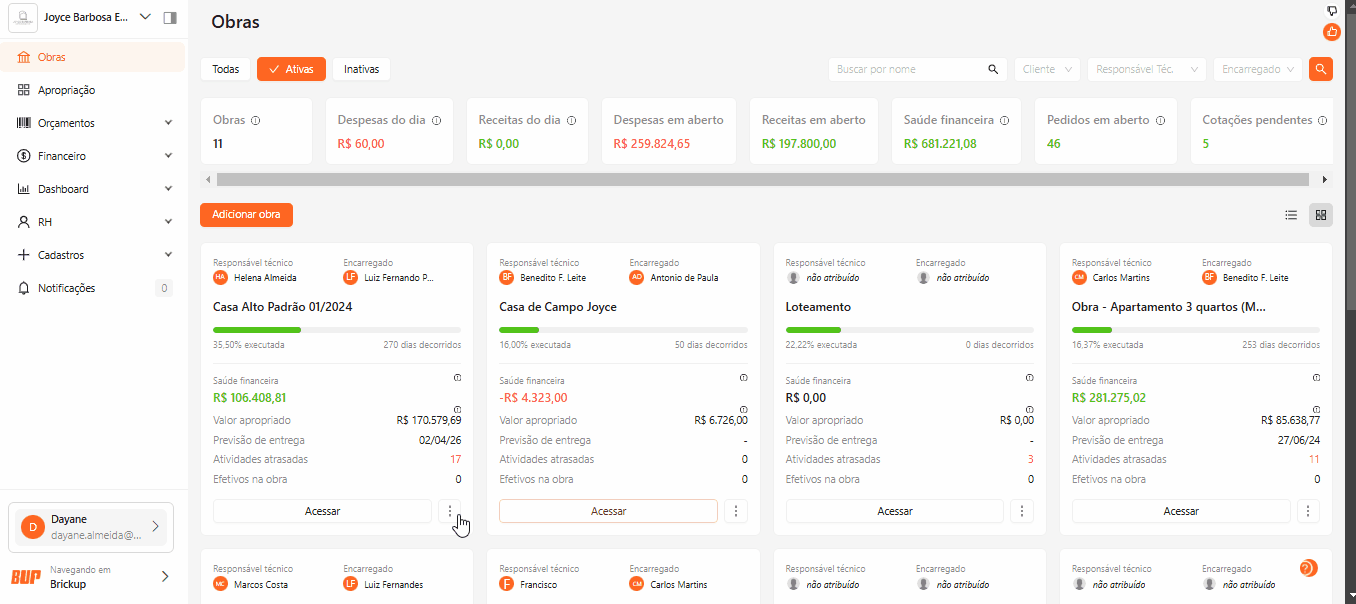Show Saúde financeira info in Casa Alto Padrão

(x=457, y=378)
